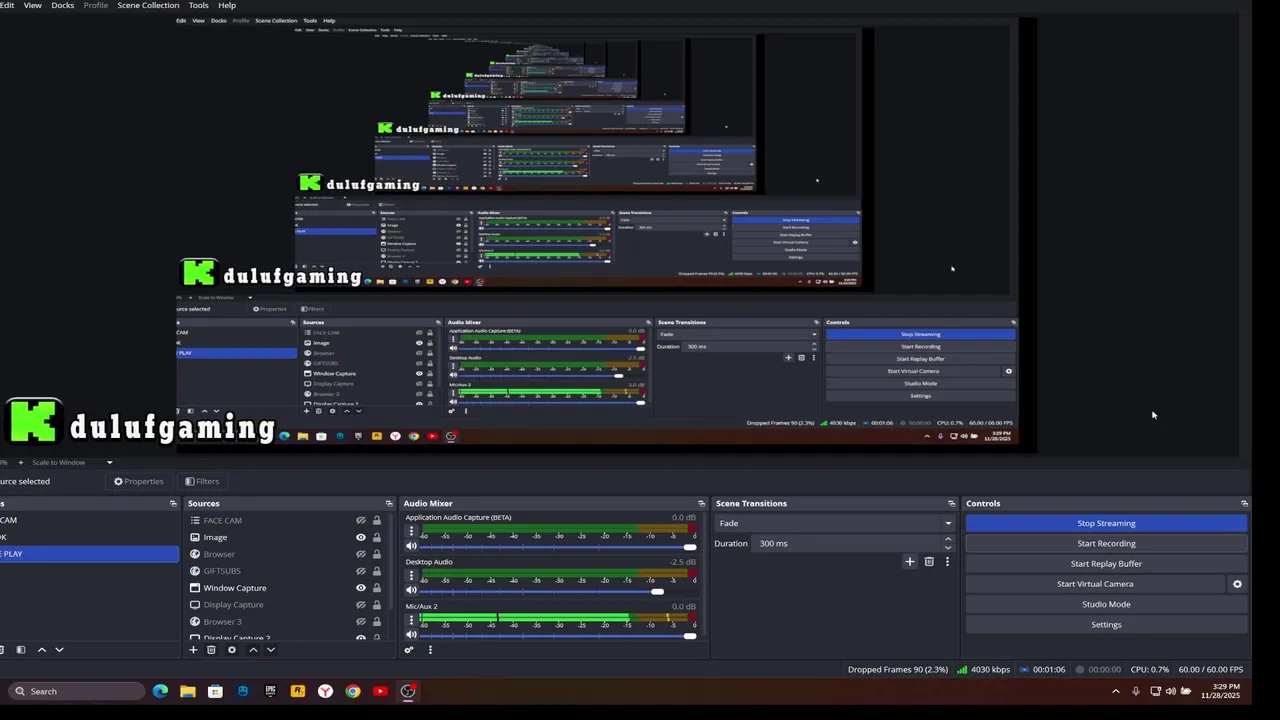Open Audio Mixer toolbar three-dot menu
This screenshot has height=720, width=1280.
coord(430,650)
